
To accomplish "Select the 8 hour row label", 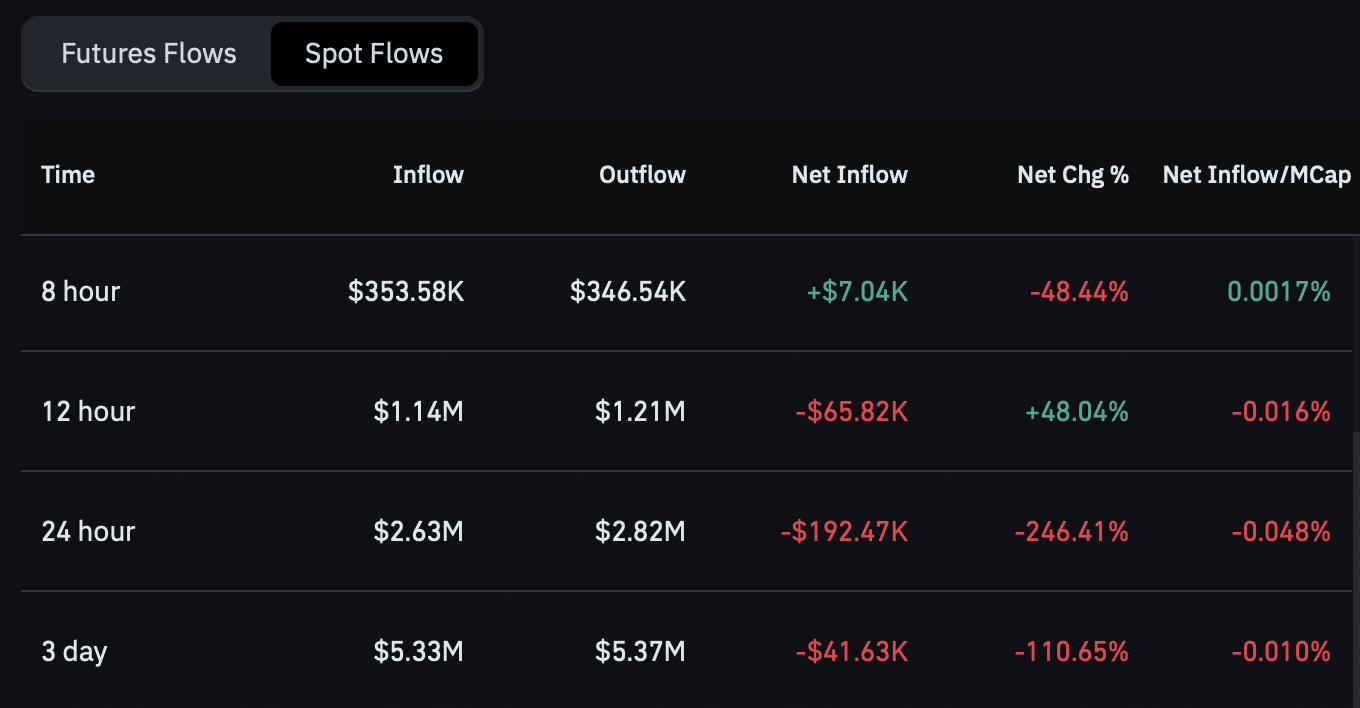I will [x=81, y=292].
